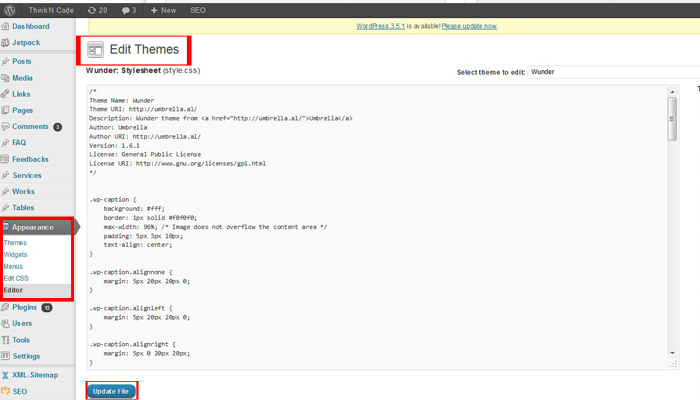Image resolution: width=700 pixels, height=400 pixels.
Task: Click the ".wp-caption.alignleft {" line
Action: pos(130,308)
